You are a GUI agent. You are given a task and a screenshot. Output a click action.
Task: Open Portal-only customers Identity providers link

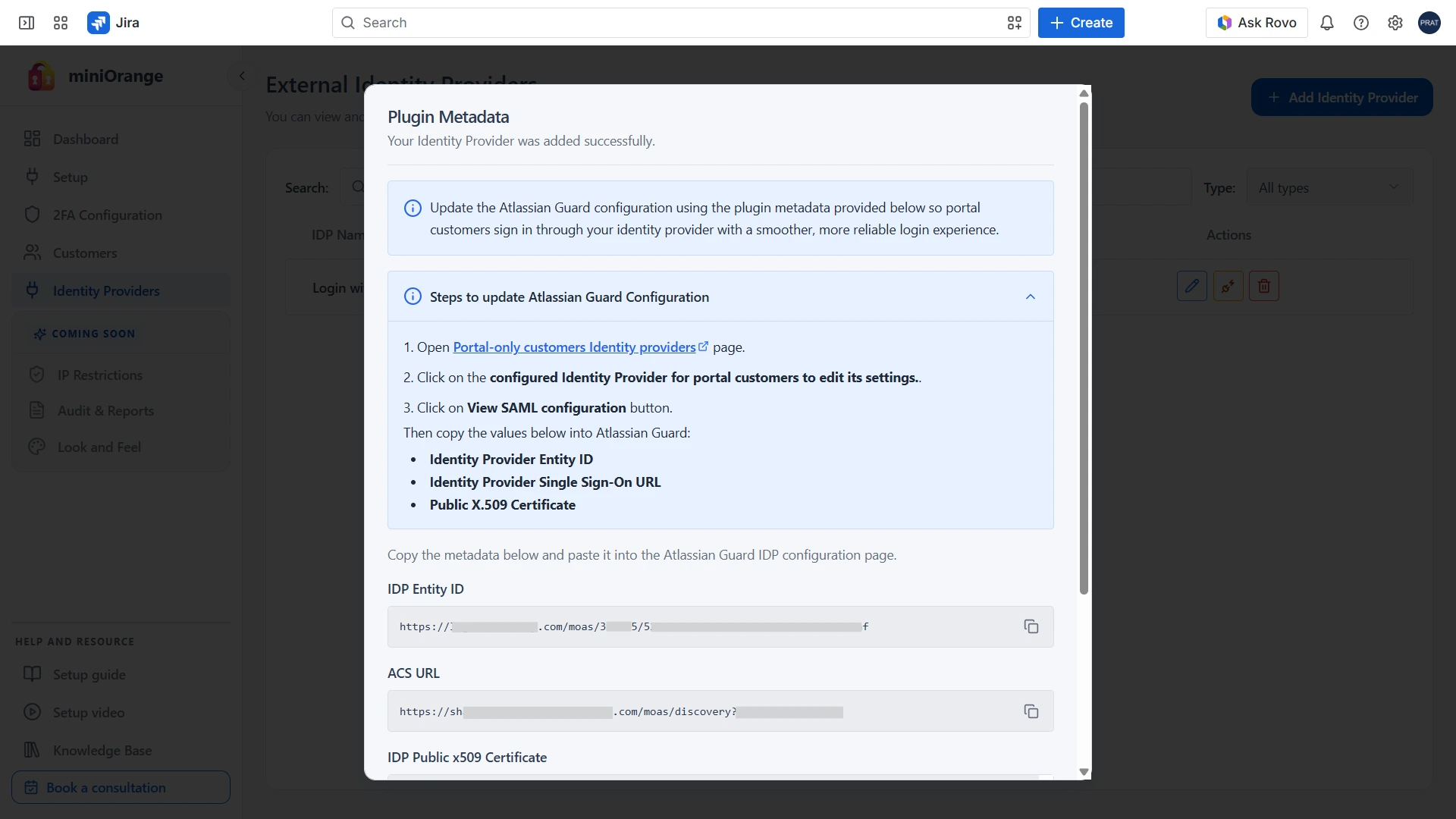tap(574, 347)
